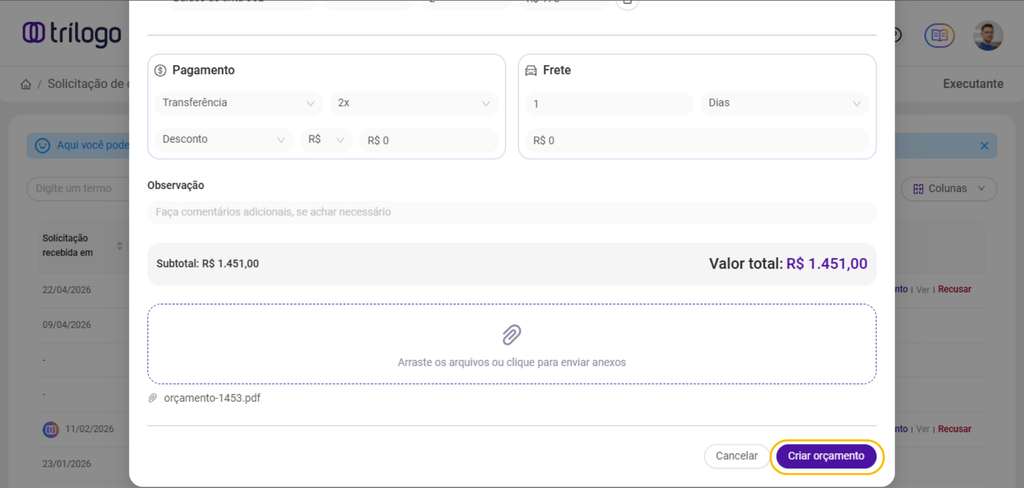Expand the 2x installments dropdown
The height and width of the screenshot is (488, 1024).
[x=414, y=103]
